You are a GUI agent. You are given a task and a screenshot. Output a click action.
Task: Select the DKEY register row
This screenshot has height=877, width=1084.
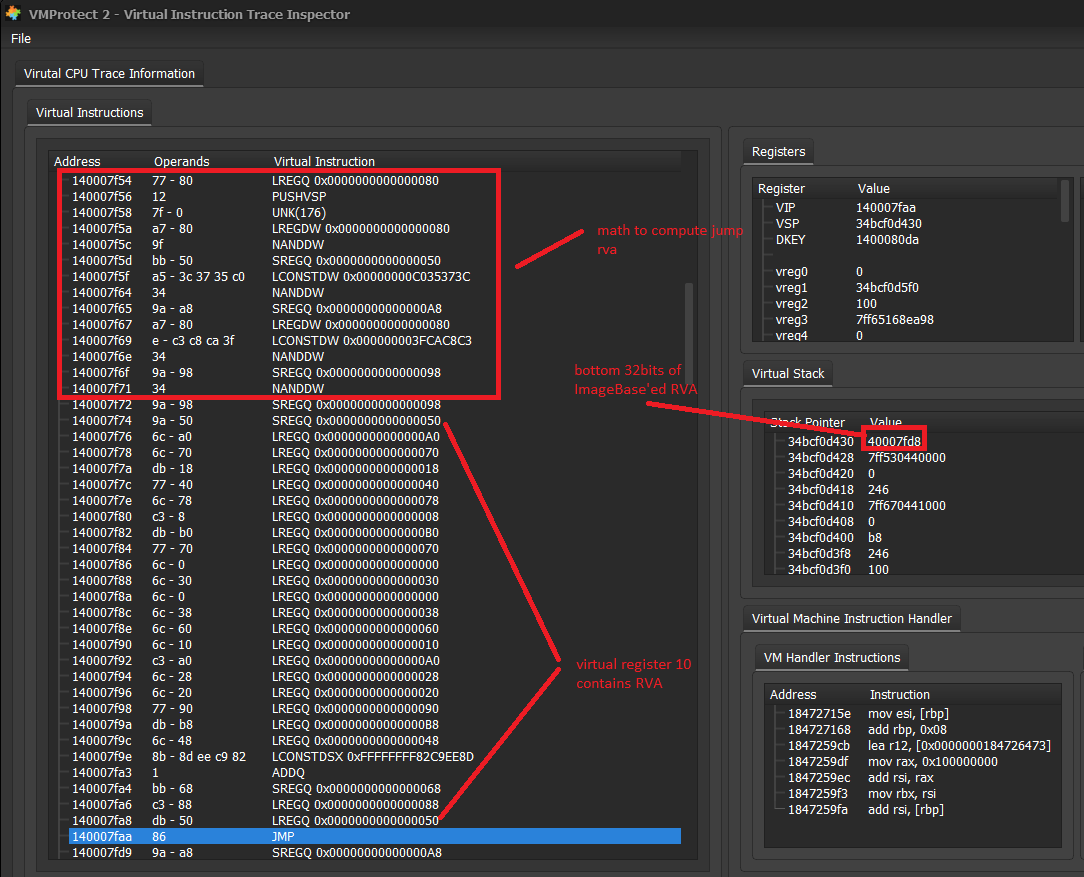(x=790, y=239)
